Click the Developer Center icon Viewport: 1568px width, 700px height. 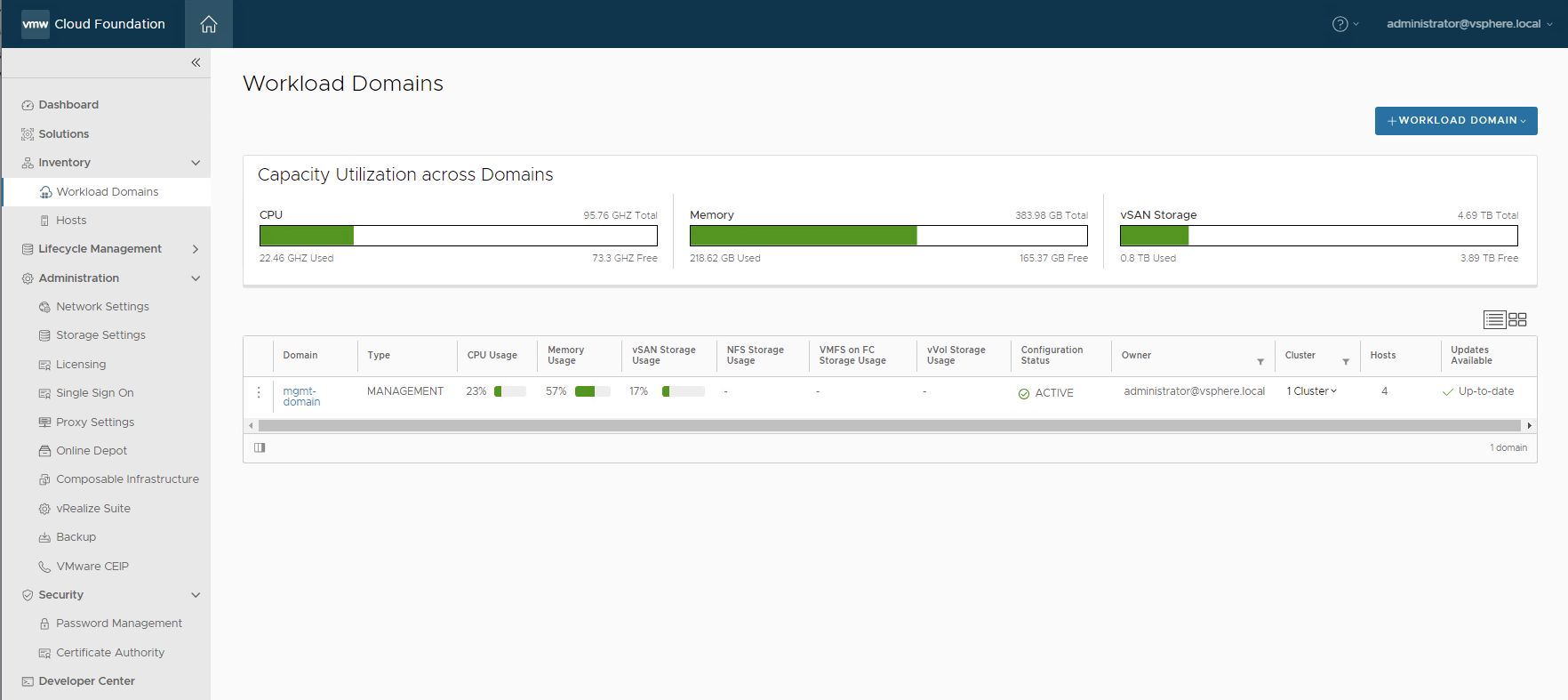click(x=28, y=681)
